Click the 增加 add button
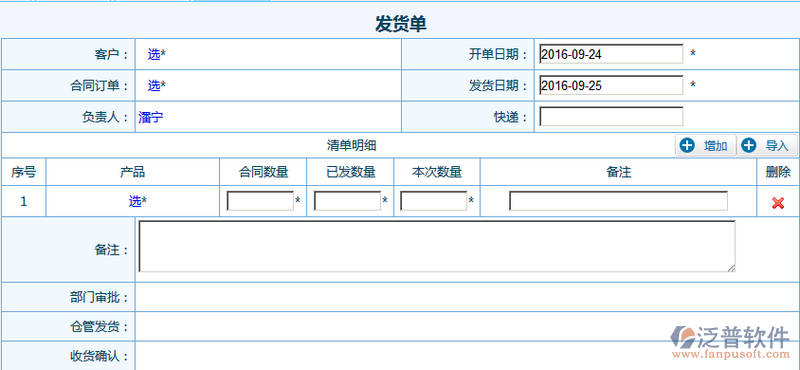 click(706, 145)
